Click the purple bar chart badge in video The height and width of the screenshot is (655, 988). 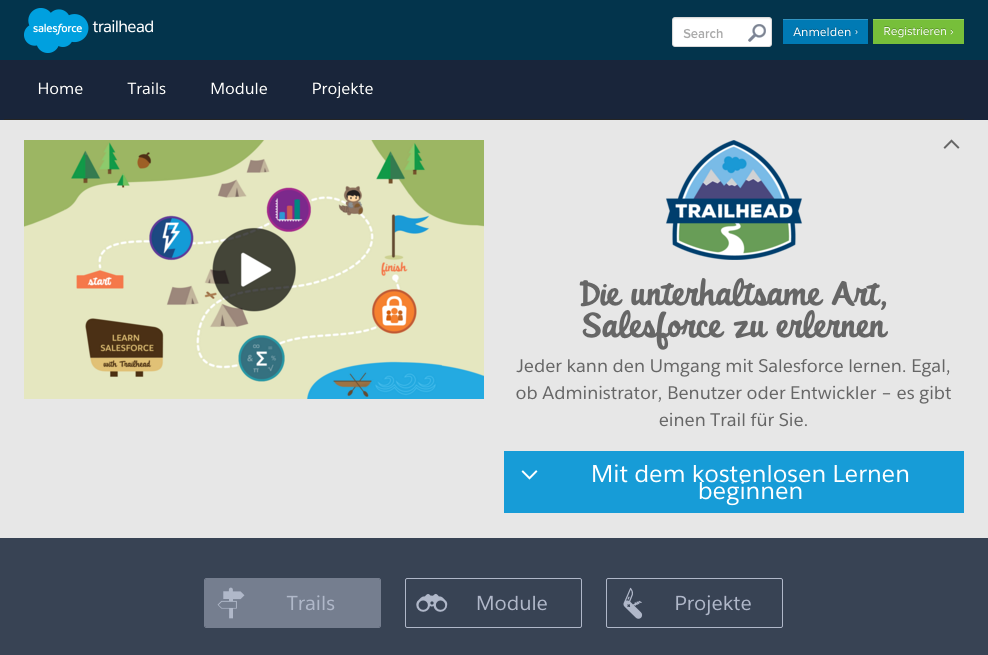tap(289, 210)
